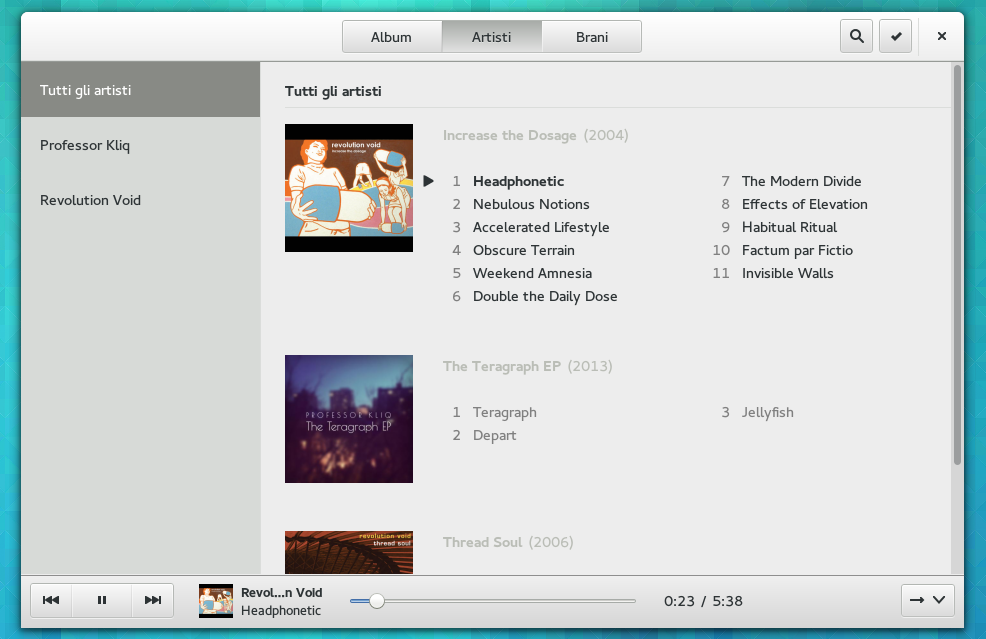Click the Revol...n Void artist label in player
986x639 pixels.
click(281, 592)
